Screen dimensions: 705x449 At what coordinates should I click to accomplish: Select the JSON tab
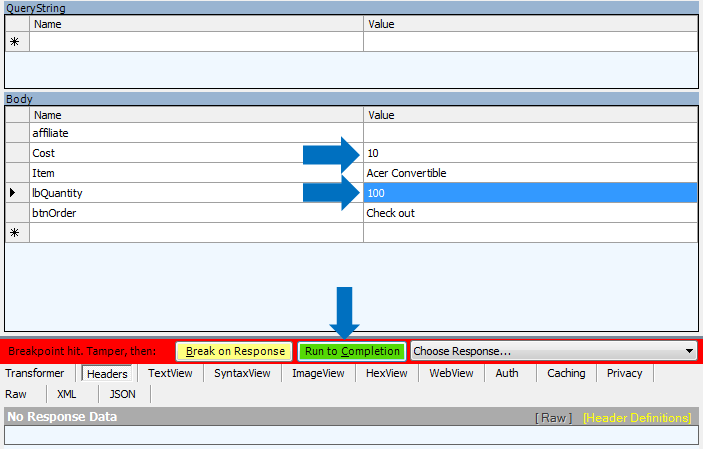(122, 394)
